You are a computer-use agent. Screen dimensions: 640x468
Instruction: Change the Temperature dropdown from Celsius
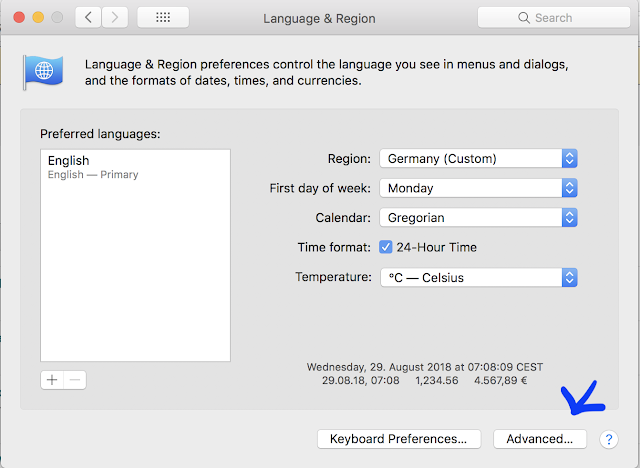coord(478,277)
